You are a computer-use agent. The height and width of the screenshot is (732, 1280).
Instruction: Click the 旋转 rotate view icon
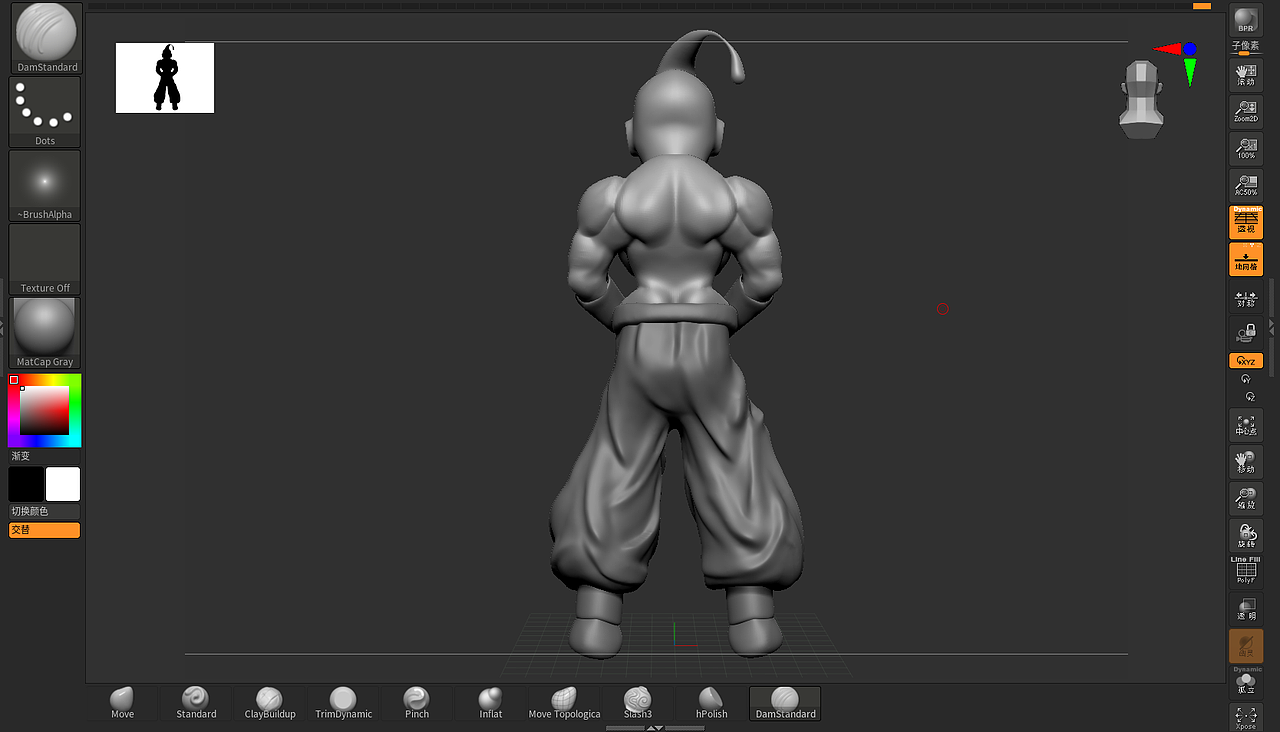pyautogui.click(x=1245, y=536)
